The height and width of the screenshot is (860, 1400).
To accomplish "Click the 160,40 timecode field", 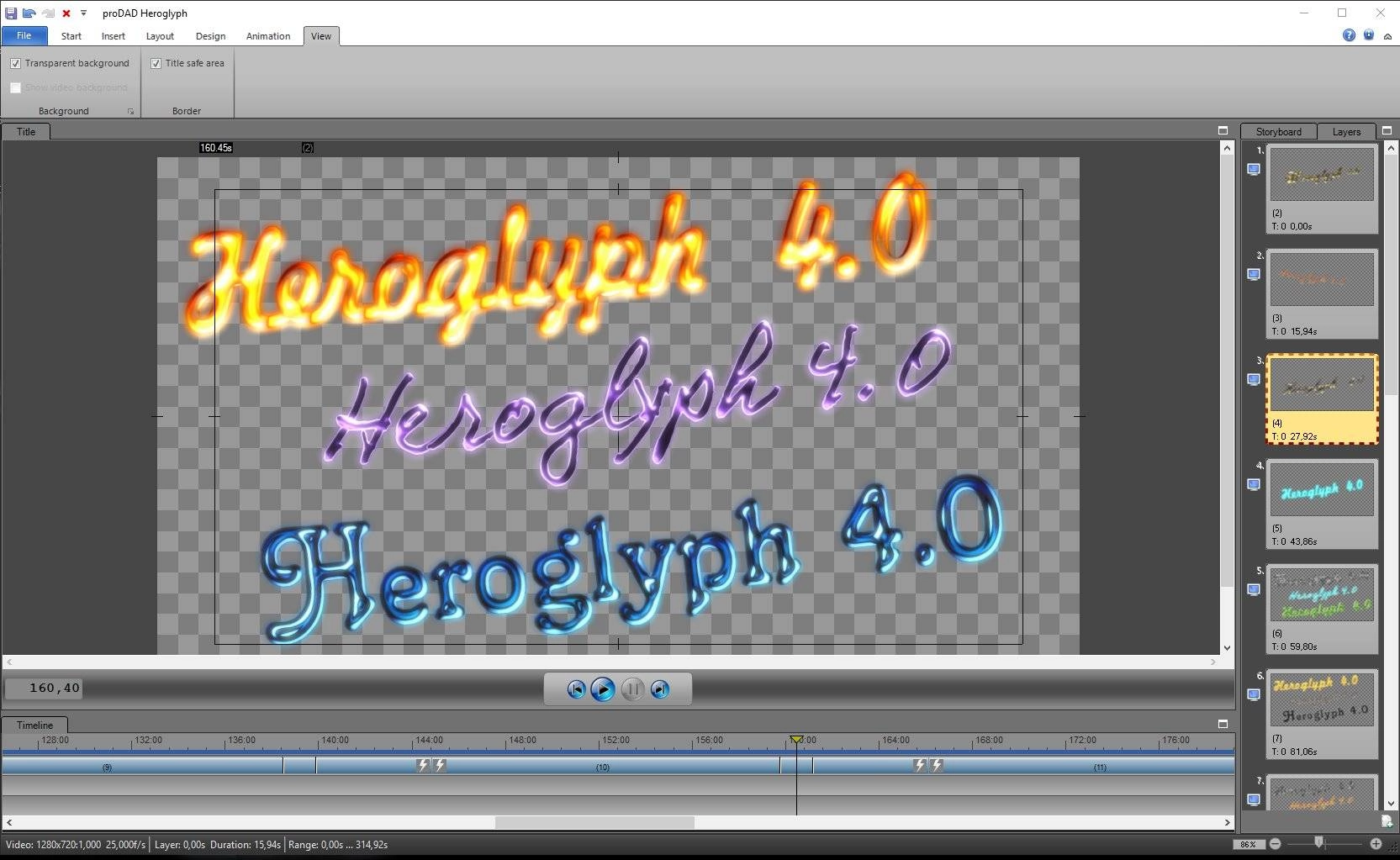I will [44, 689].
